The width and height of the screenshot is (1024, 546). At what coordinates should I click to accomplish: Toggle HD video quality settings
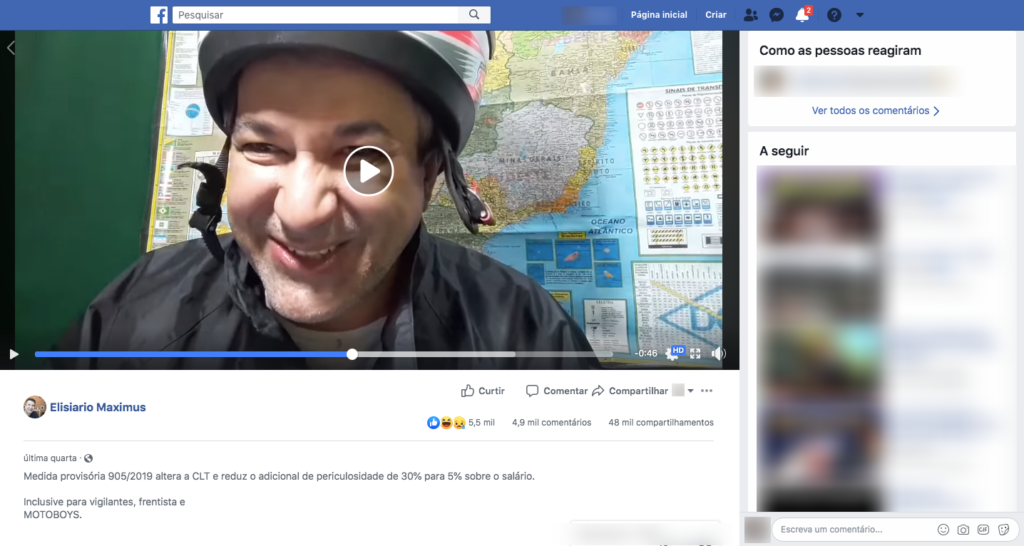674,353
